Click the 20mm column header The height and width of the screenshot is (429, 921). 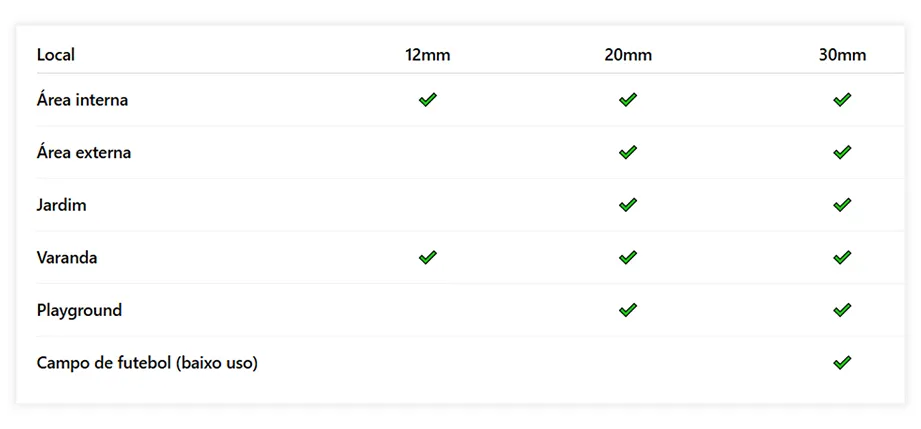(x=628, y=55)
